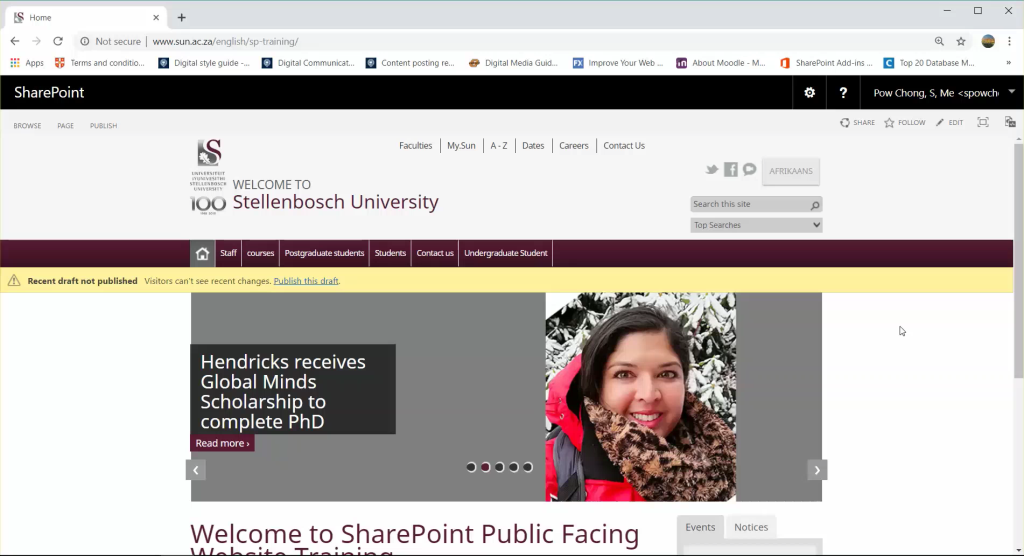Open Careers top link
Viewport: 1024px width, 556px height.
point(573,146)
